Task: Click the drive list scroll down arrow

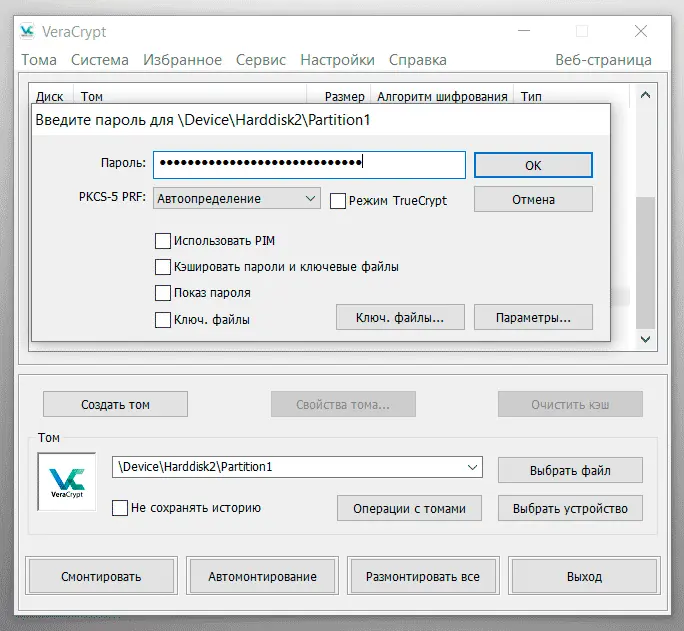Action: point(645,339)
